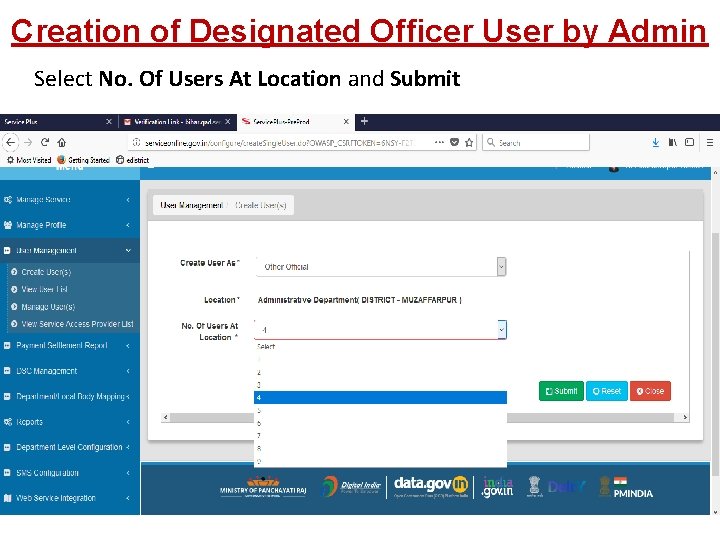This screenshot has width=720, height=540.
Task: Close the ServicePlus-PreProd tab
Action: coord(346,122)
